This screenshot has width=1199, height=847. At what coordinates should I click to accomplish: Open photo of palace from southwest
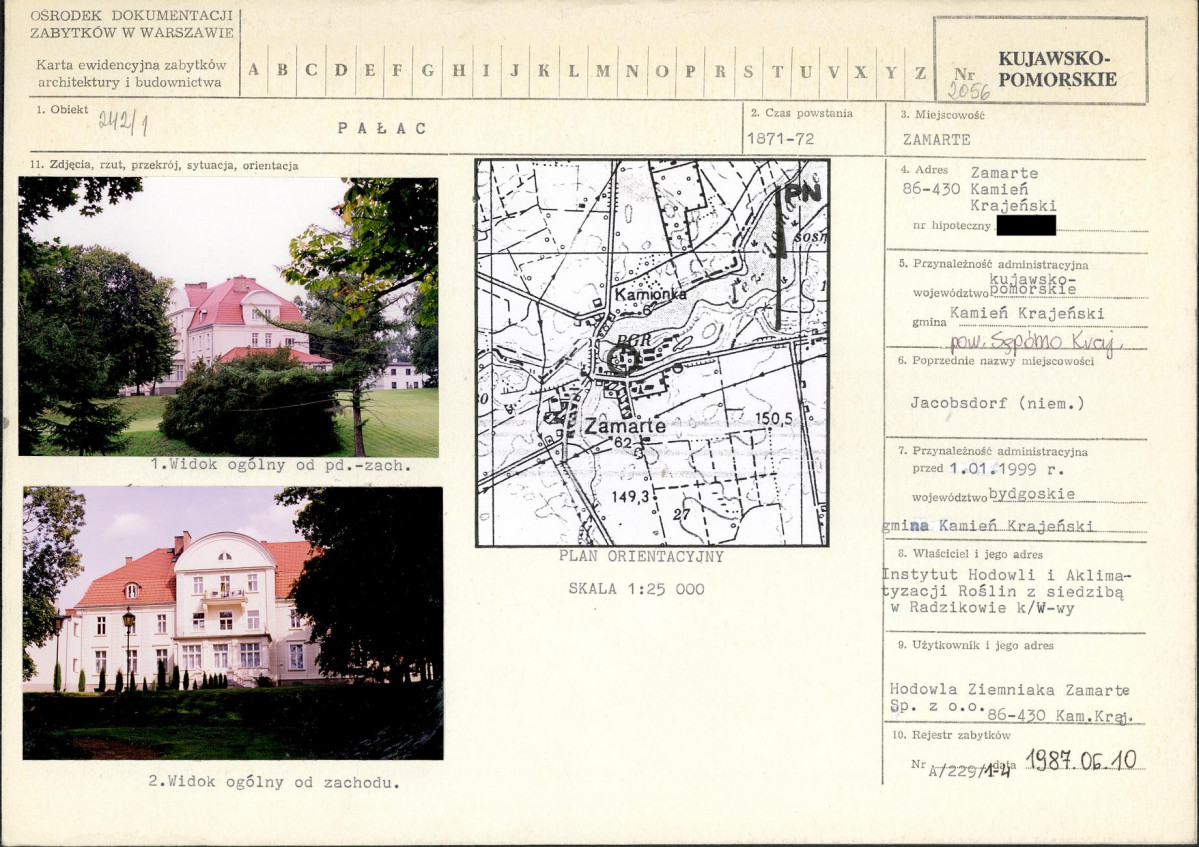pos(229,316)
